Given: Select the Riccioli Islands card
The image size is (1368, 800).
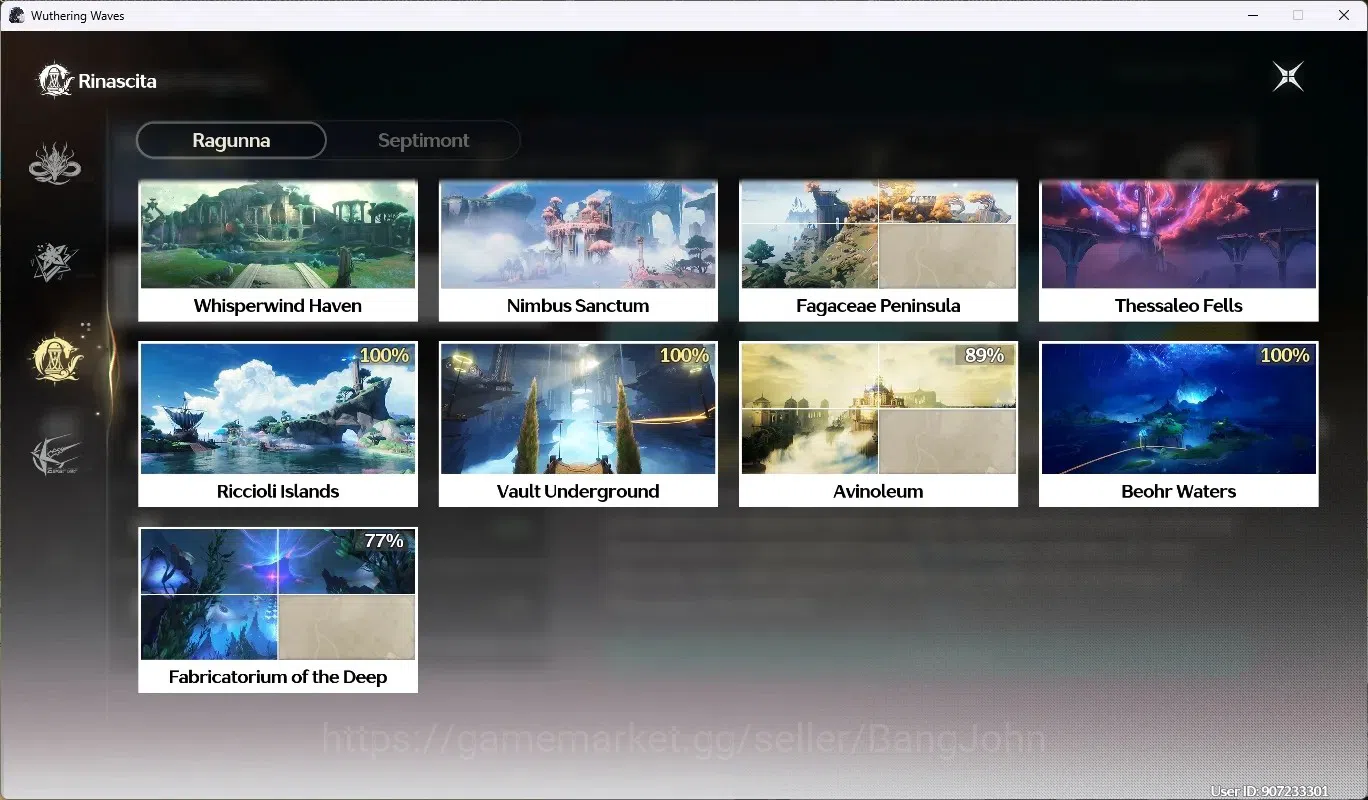Looking at the screenshot, I should [278, 424].
